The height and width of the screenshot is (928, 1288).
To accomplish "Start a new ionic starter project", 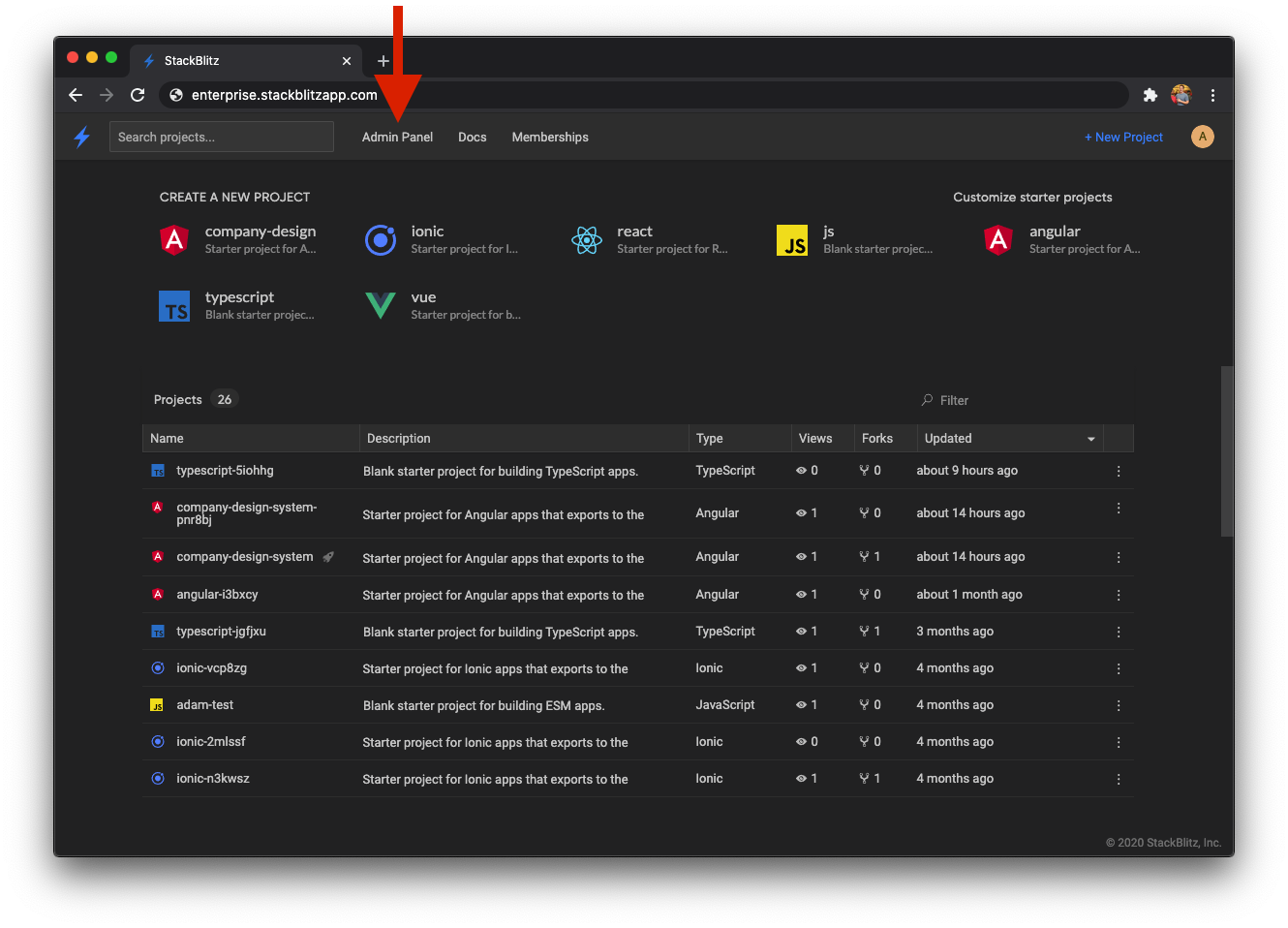I will 443,239.
